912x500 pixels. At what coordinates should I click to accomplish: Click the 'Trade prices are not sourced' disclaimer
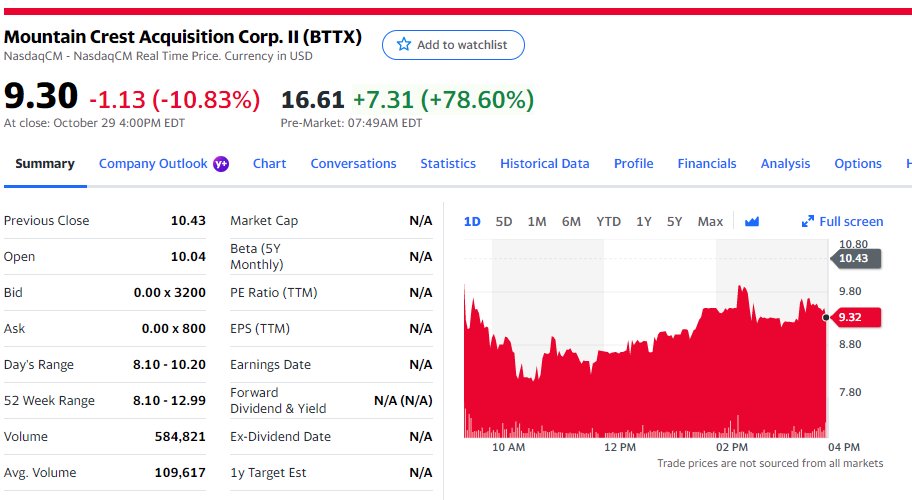click(770, 463)
